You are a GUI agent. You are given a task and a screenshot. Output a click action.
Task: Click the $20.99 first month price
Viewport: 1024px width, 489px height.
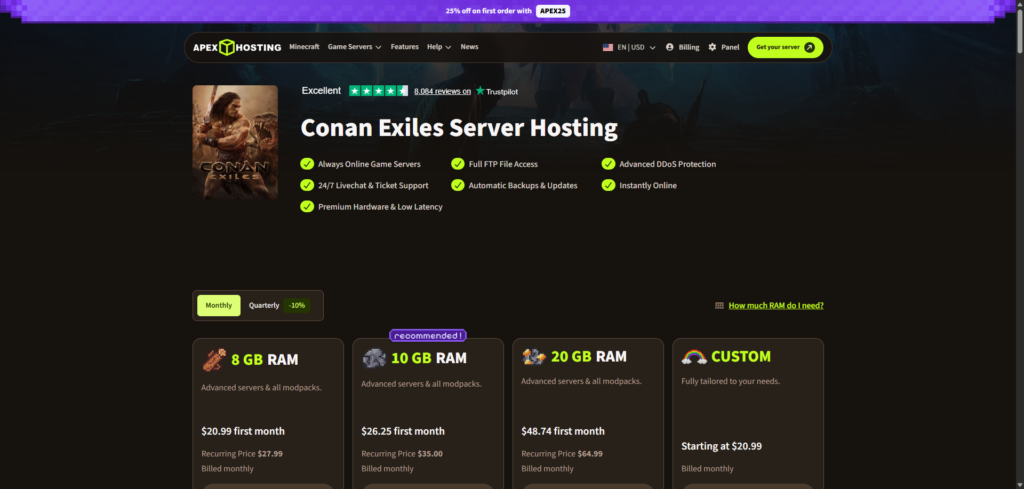coord(243,431)
